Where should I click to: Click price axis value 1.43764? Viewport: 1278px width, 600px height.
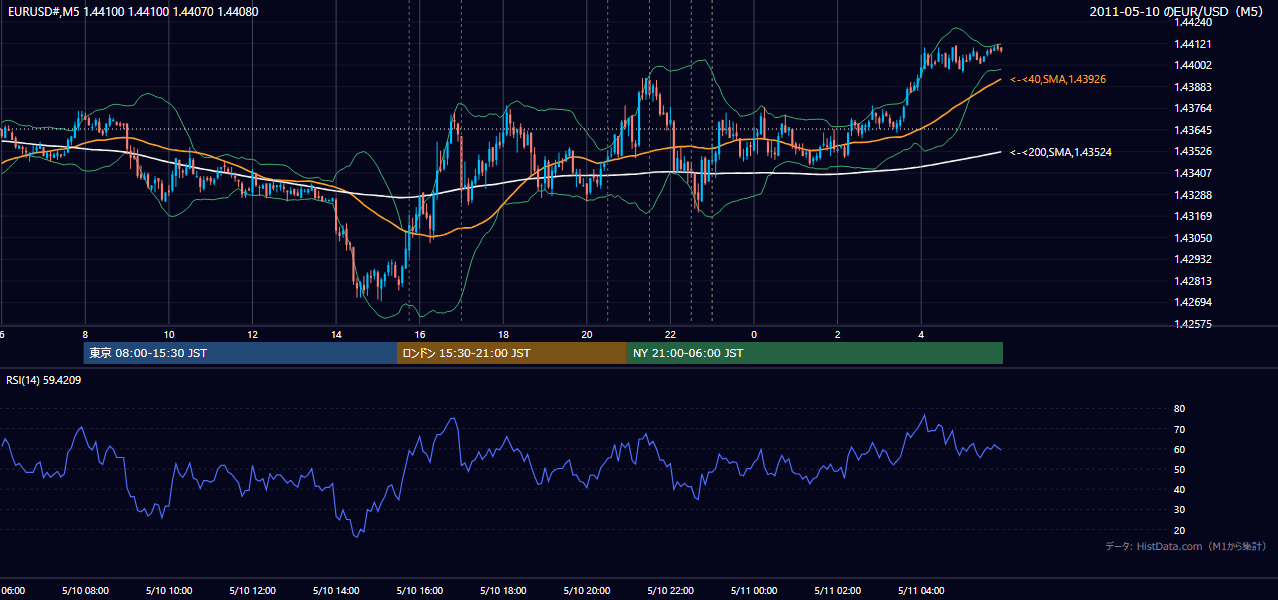1192,108
